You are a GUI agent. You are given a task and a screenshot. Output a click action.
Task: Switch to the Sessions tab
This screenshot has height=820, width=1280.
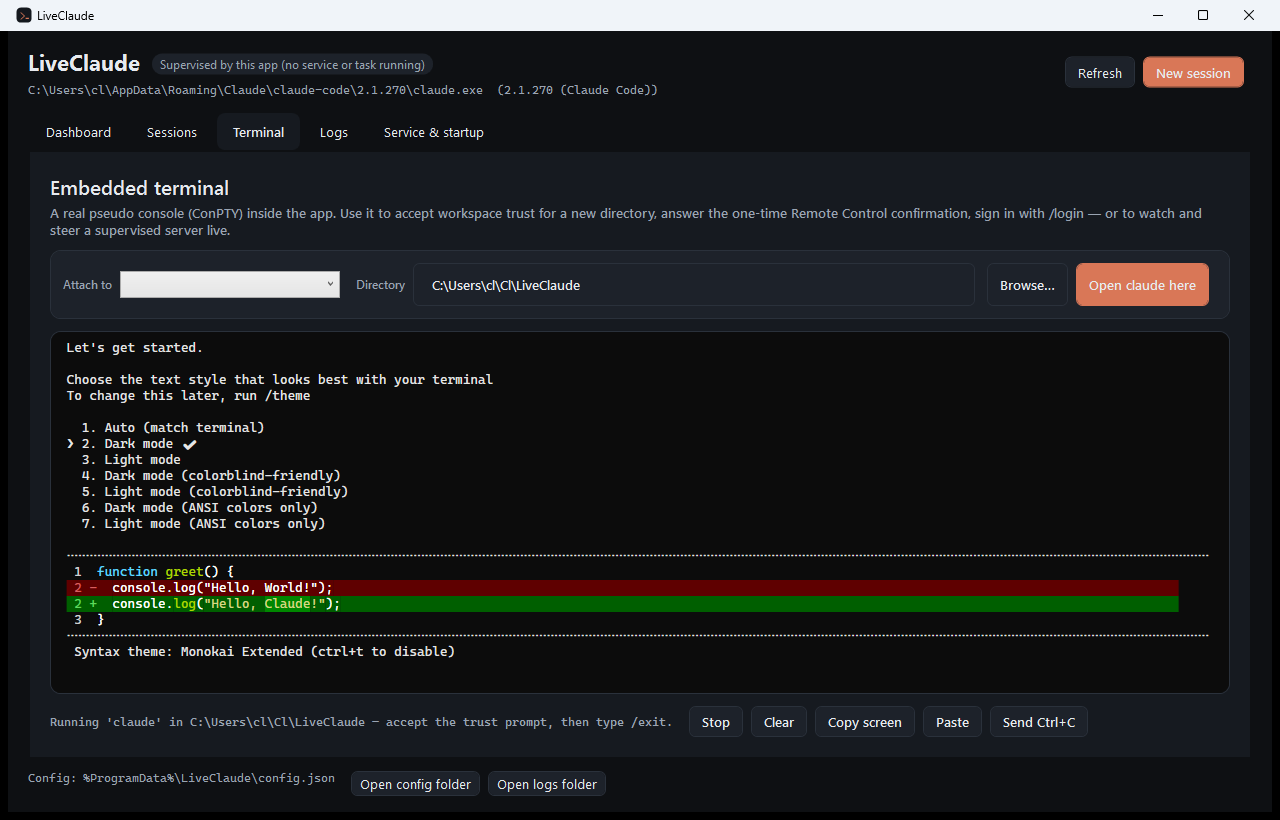172,132
